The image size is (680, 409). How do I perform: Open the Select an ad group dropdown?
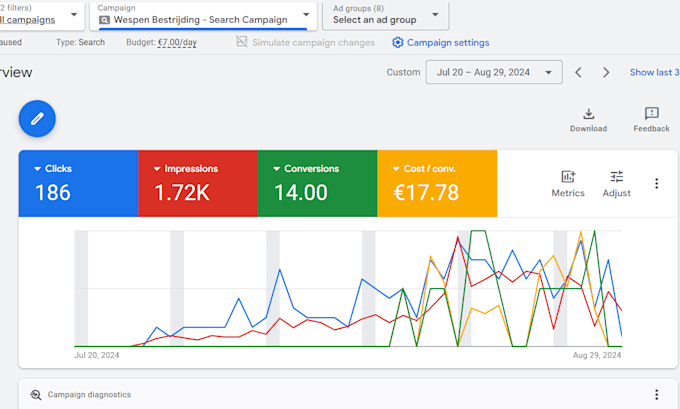[386, 16]
